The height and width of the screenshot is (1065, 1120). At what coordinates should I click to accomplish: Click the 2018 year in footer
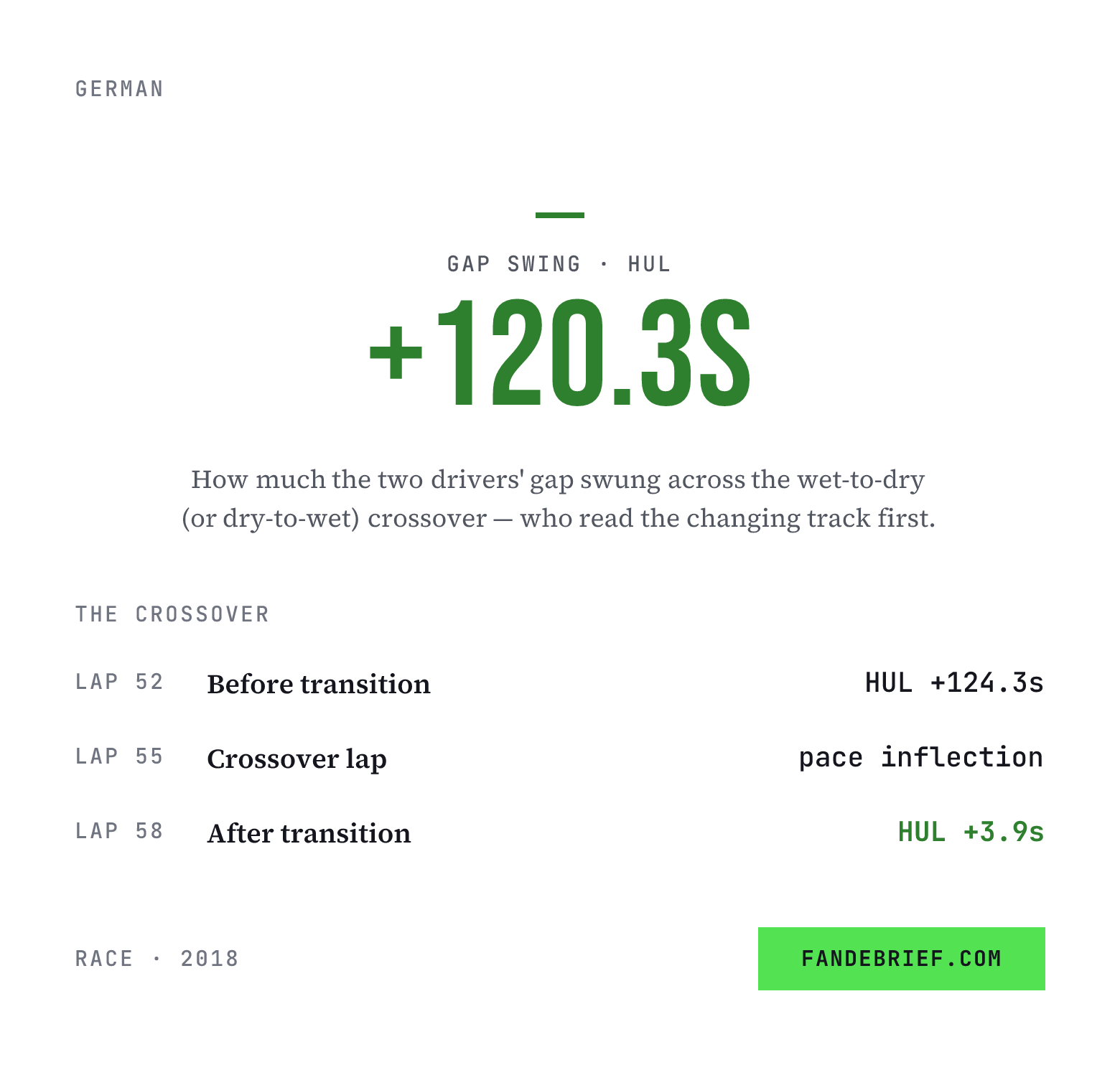209,959
